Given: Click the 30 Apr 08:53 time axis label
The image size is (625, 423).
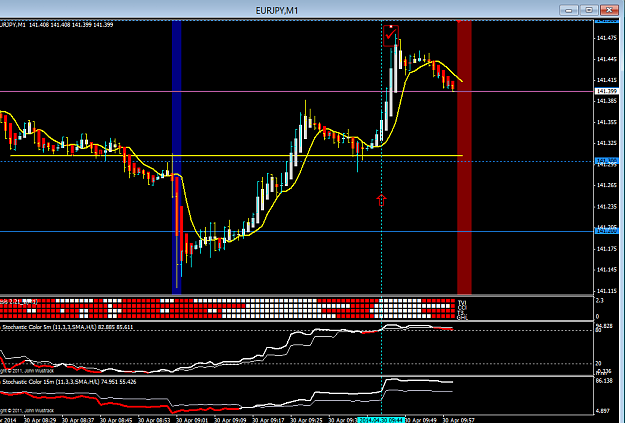Looking at the screenshot, I should (154, 420).
